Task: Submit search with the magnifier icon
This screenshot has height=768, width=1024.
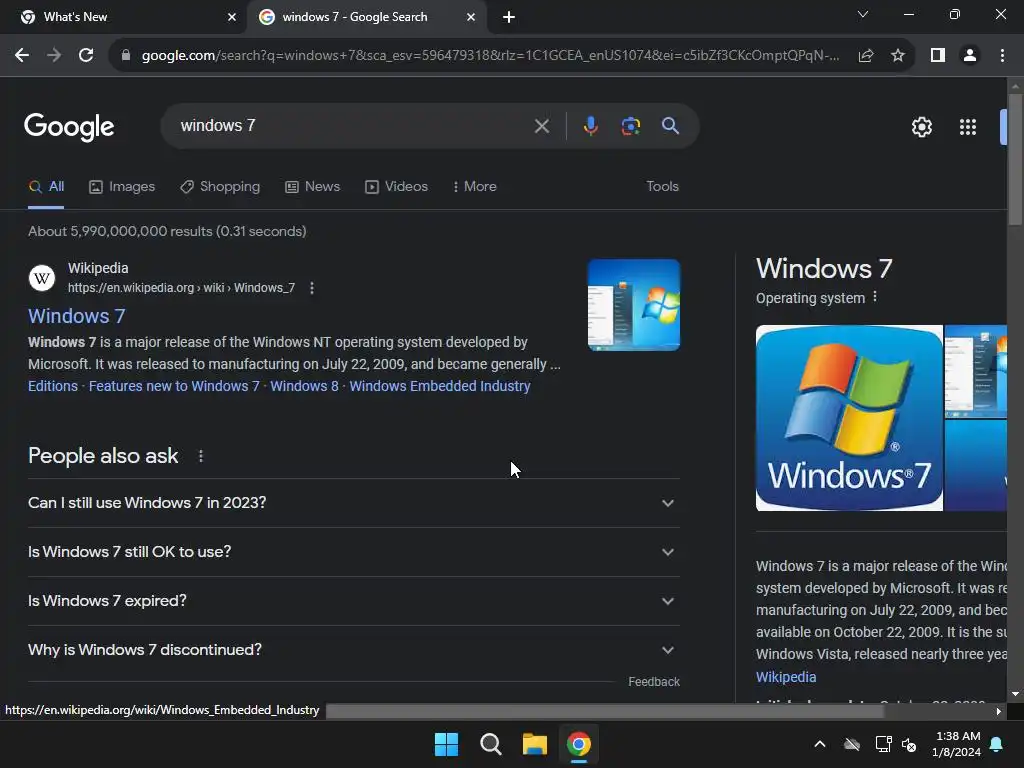Action: coord(670,125)
